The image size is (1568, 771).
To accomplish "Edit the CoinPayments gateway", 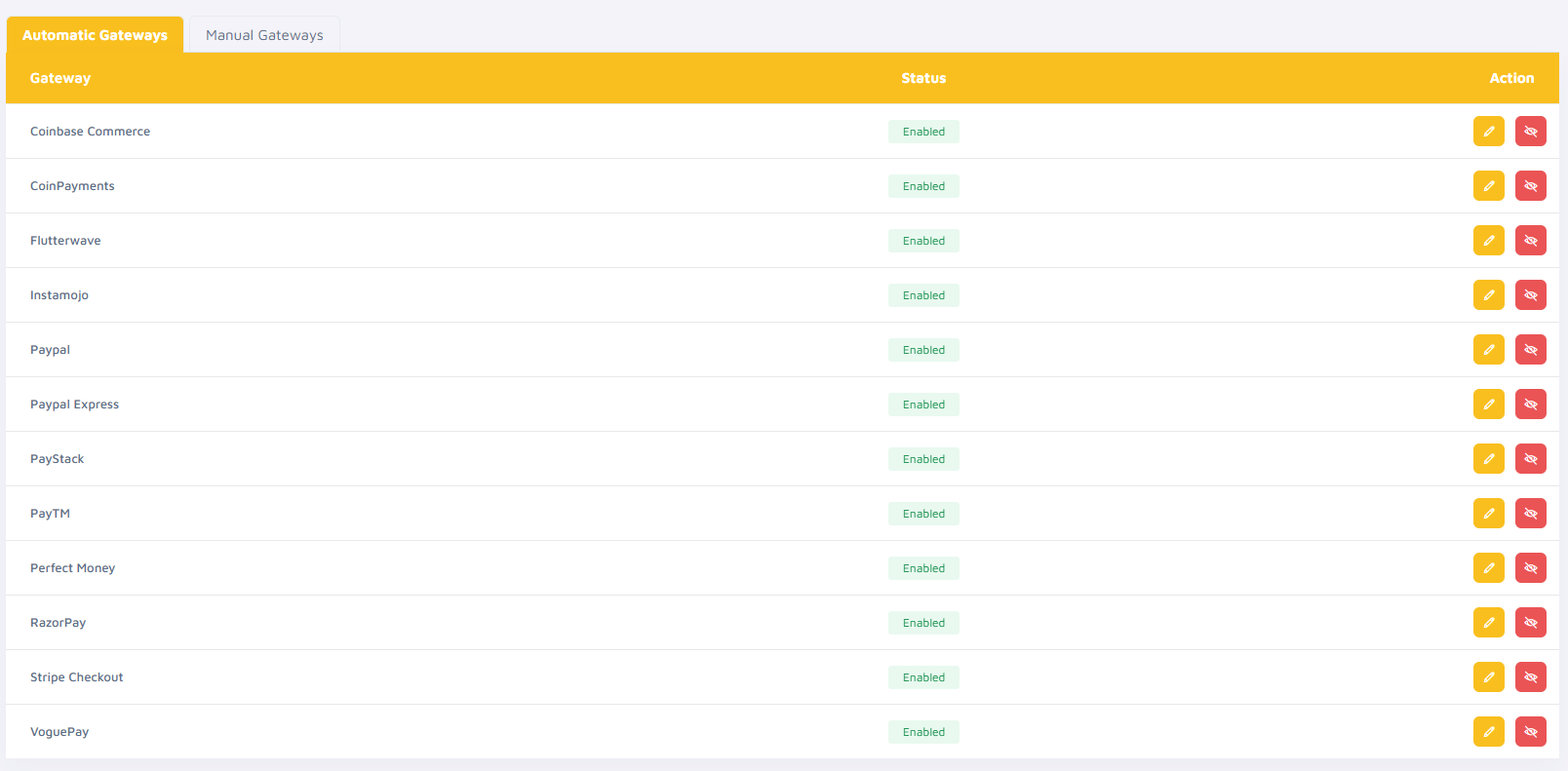I will [x=1488, y=186].
